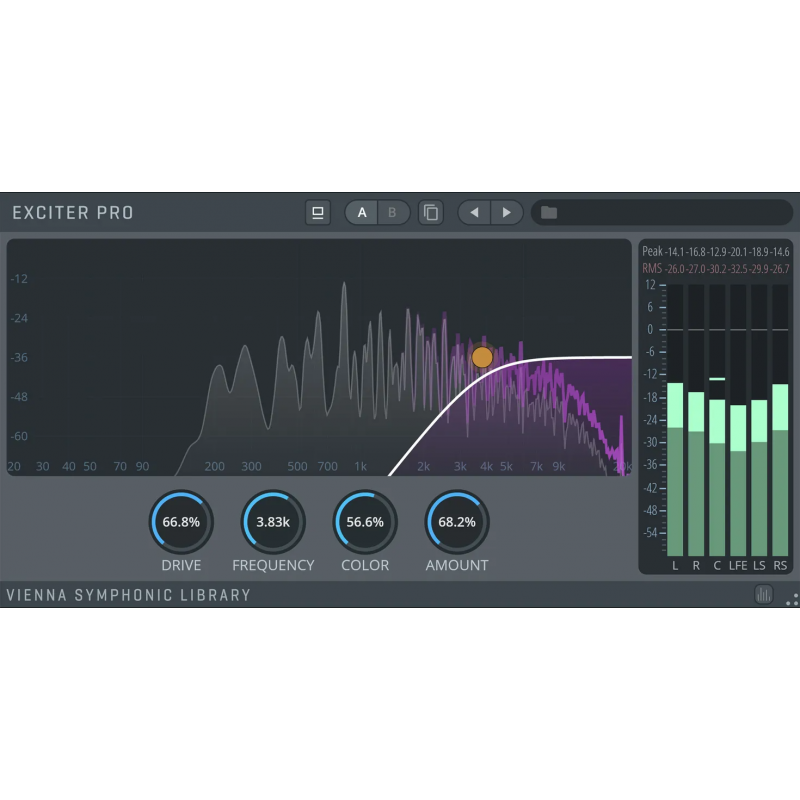800x800 pixels.
Task: Click the EXCITER PRO title text
Action: point(73,212)
